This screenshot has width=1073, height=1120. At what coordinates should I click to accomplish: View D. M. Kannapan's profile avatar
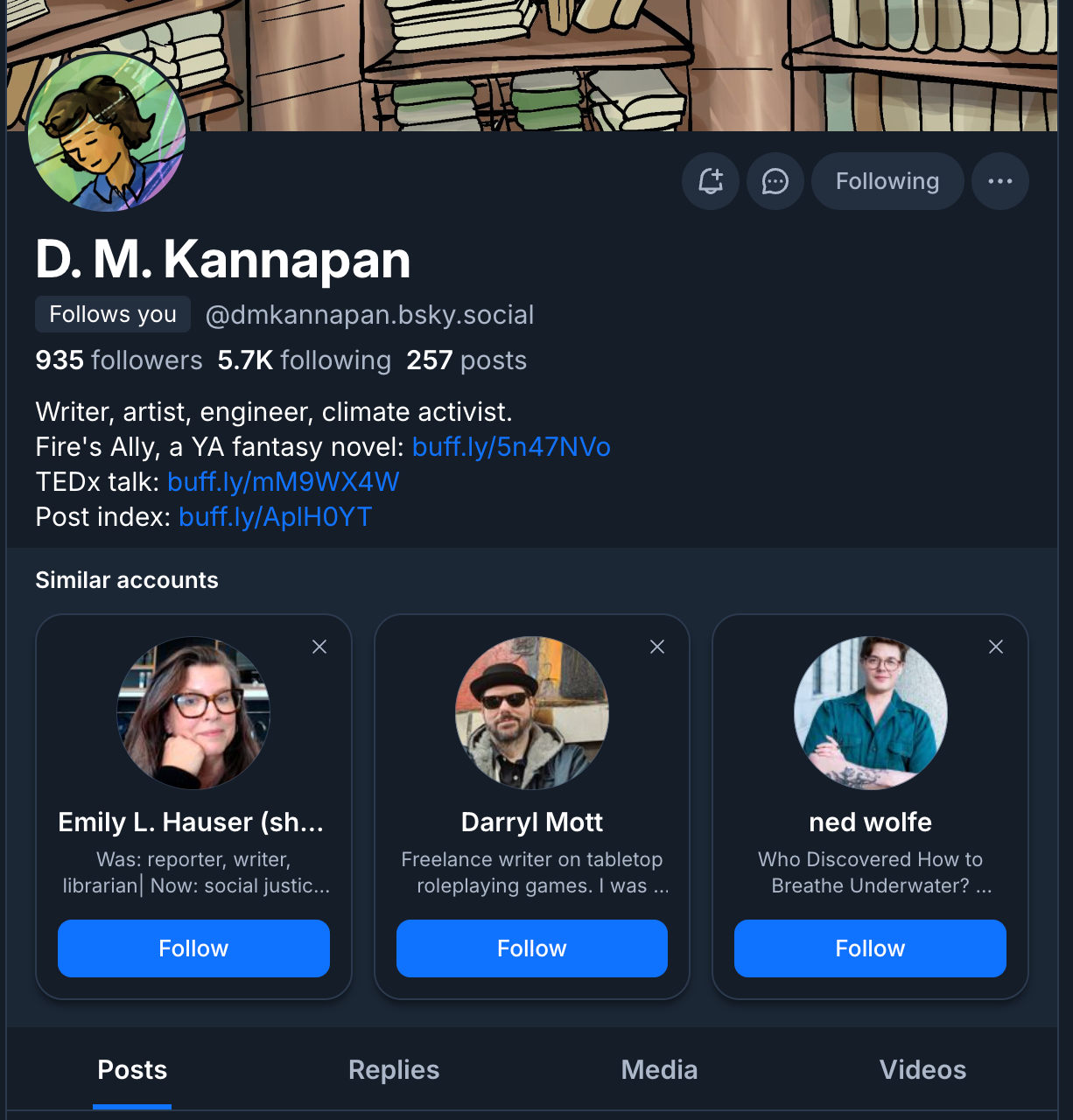click(x=108, y=132)
